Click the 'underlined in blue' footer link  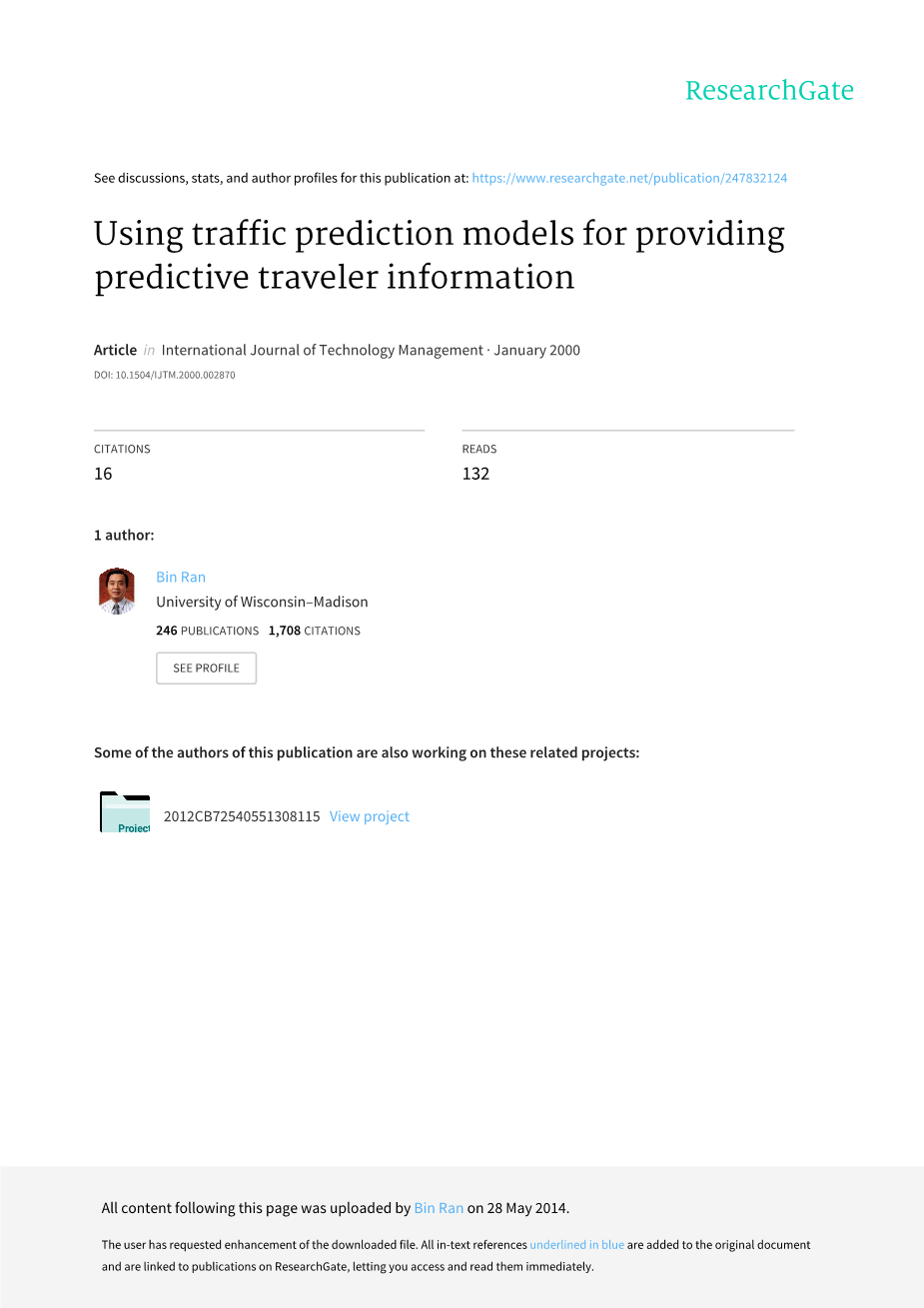[x=576, y=1245]
